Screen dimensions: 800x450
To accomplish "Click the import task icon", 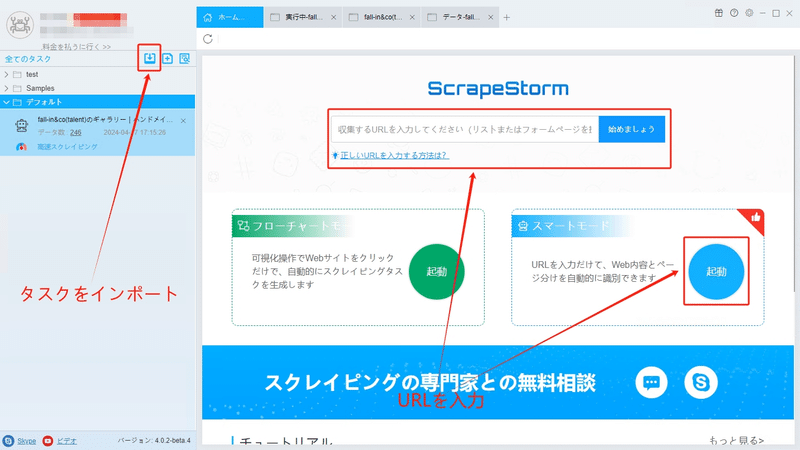I will pos(149,58).
